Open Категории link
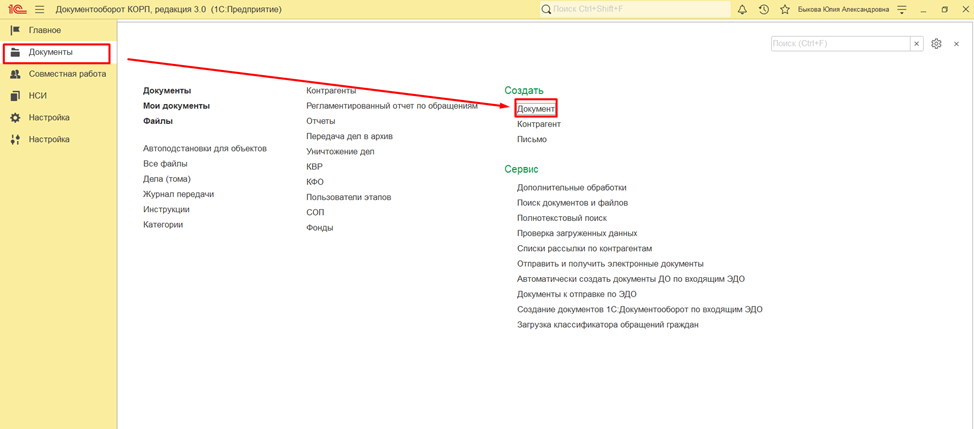This screenshot has width=974, height=429. tap(163, 225)
